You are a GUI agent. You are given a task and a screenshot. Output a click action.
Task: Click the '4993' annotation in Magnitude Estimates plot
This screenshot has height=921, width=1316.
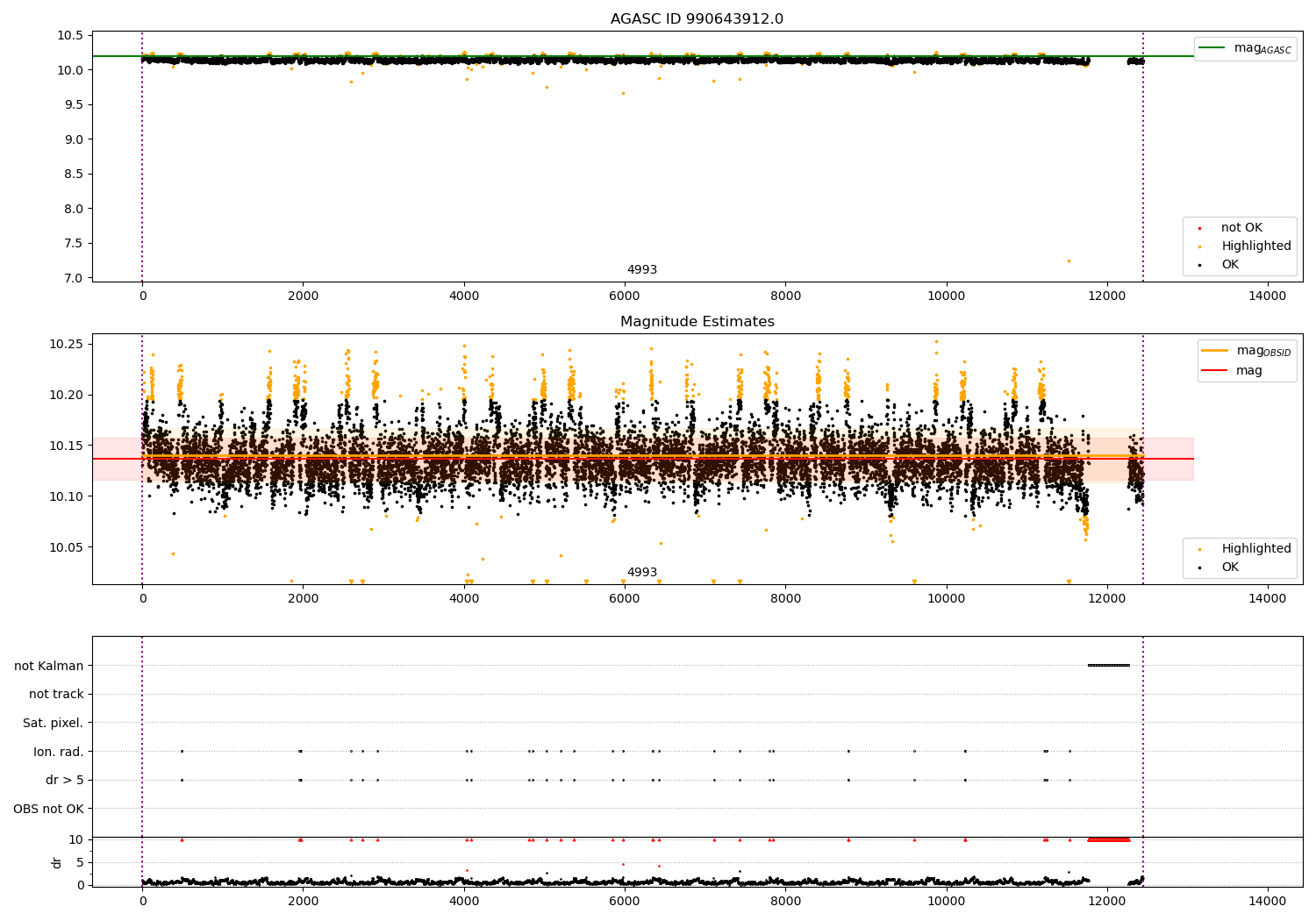click(641, 573)
